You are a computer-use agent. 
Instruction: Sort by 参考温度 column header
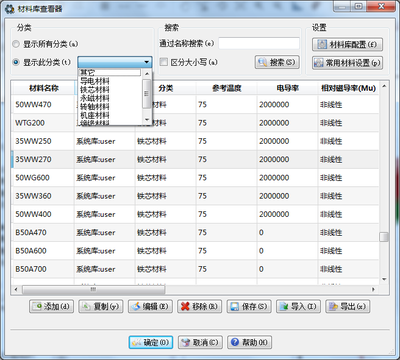(227, 88)
